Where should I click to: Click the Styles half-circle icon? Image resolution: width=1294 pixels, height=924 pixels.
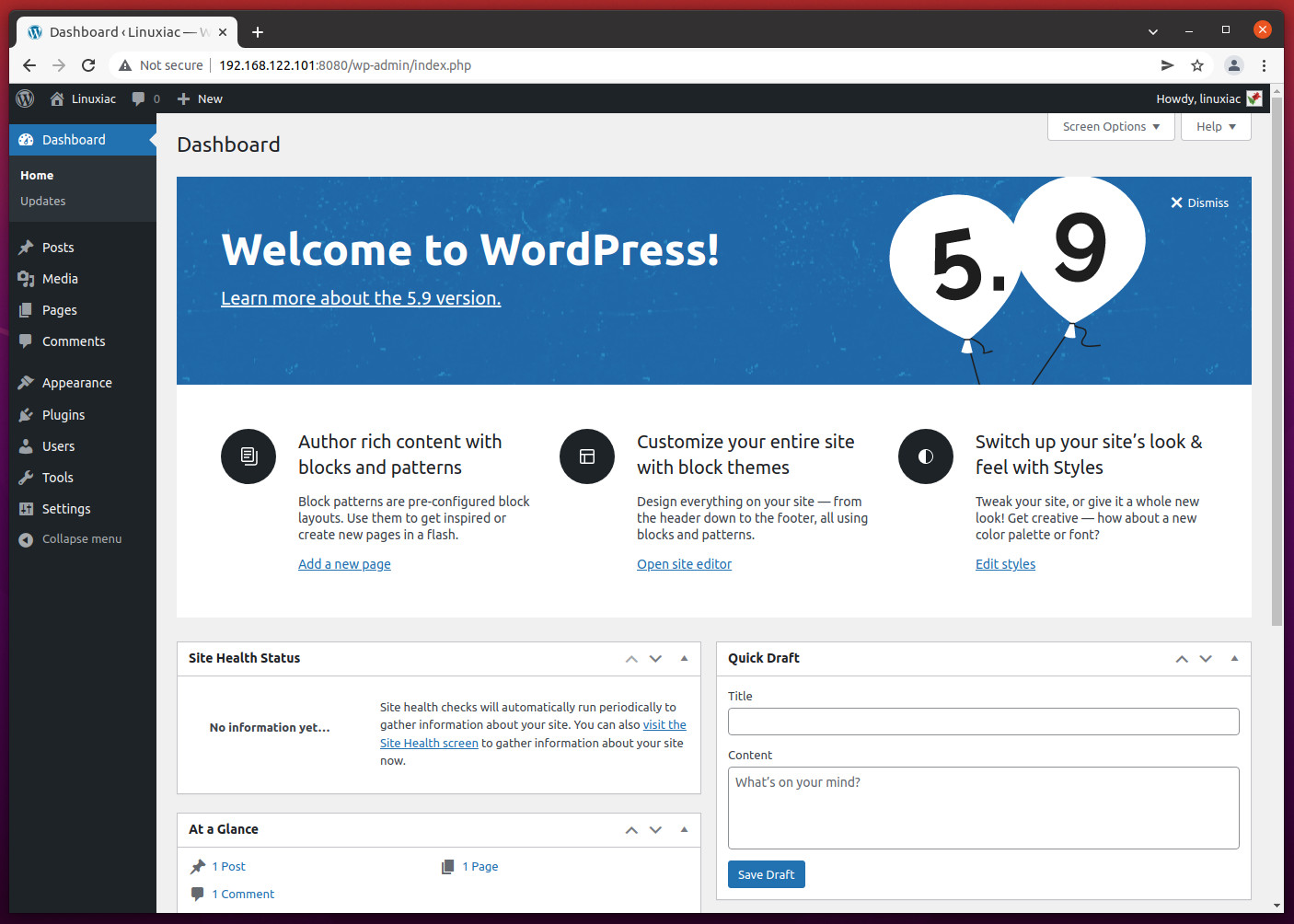pyautogui.click(x=926, y=456)
